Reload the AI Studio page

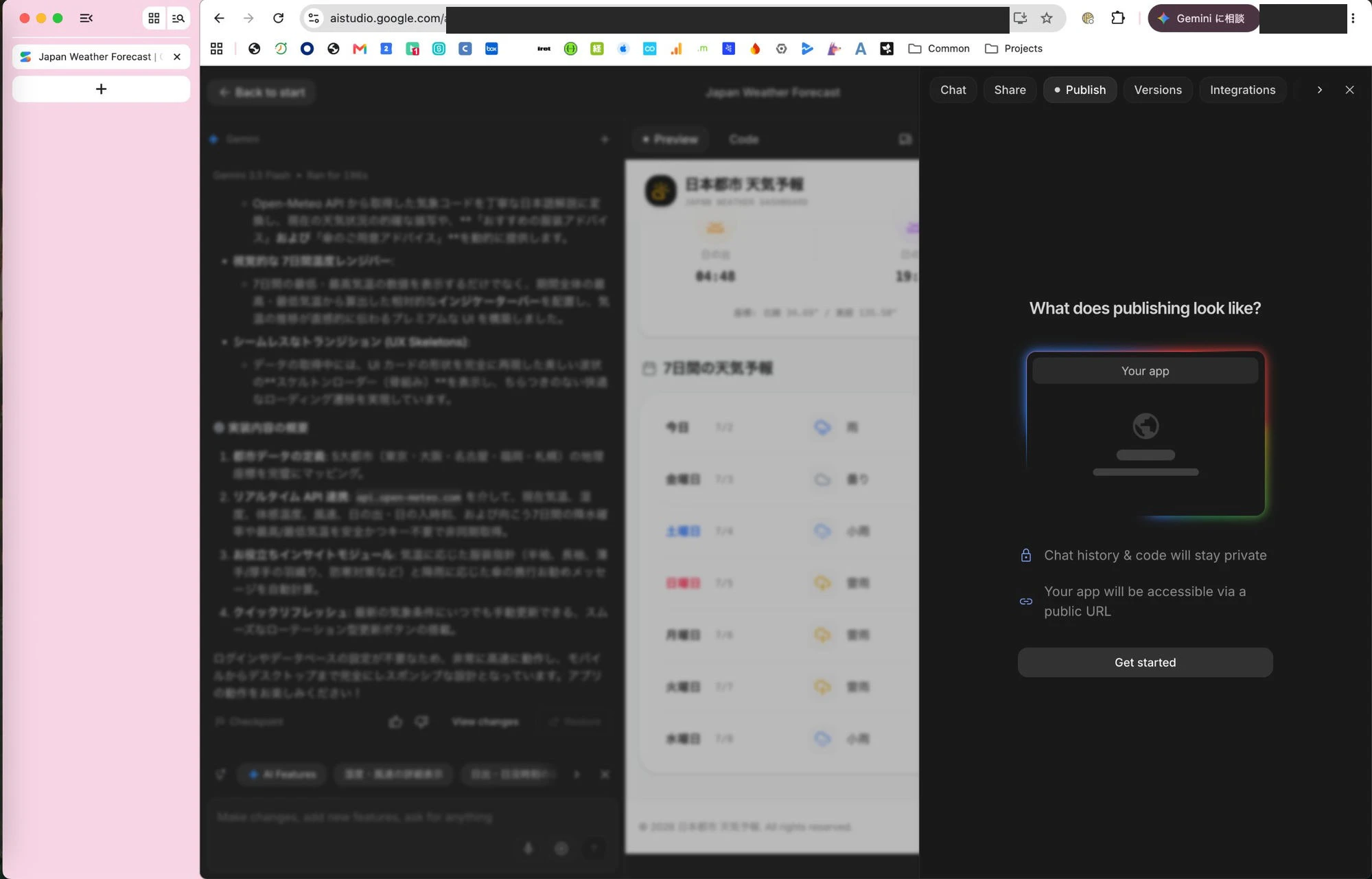tap(278, 19)
